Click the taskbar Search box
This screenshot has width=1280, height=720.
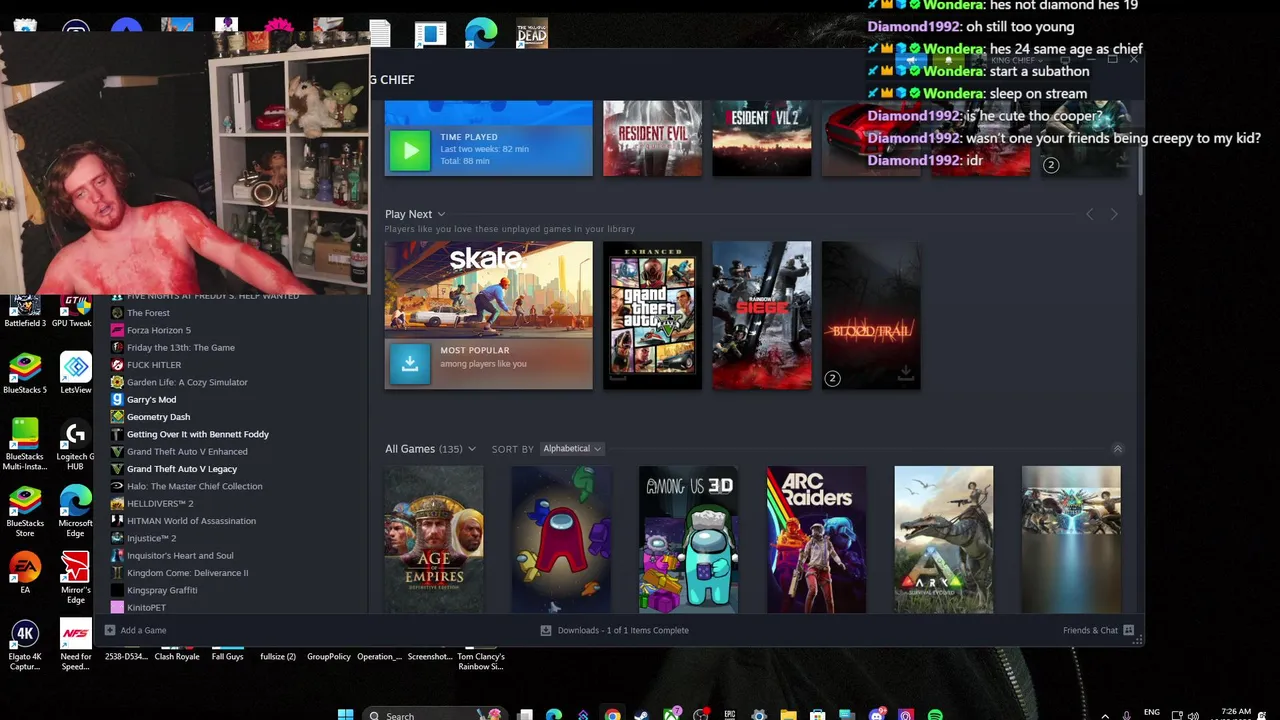click(x=434, y=714)
